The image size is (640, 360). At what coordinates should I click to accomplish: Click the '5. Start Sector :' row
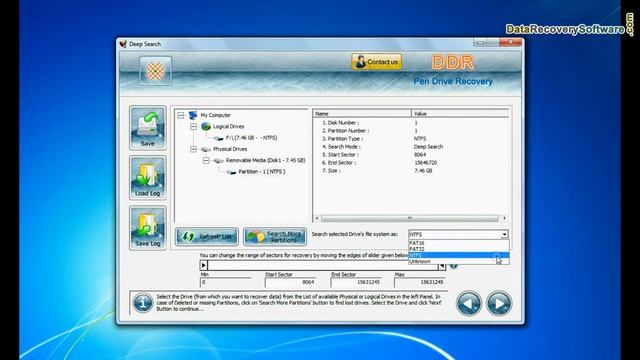pyautogui.click(x=411, y=155)
